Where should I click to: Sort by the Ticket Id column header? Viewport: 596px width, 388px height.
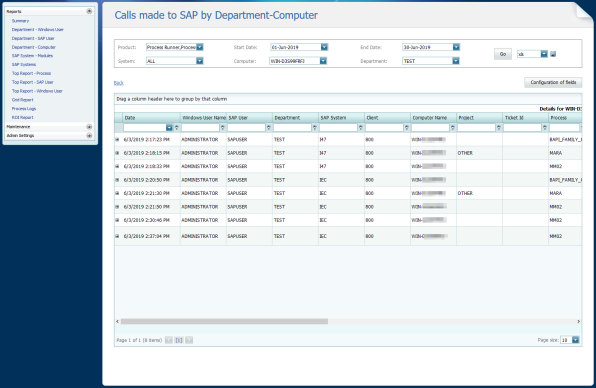click(525, 118)
